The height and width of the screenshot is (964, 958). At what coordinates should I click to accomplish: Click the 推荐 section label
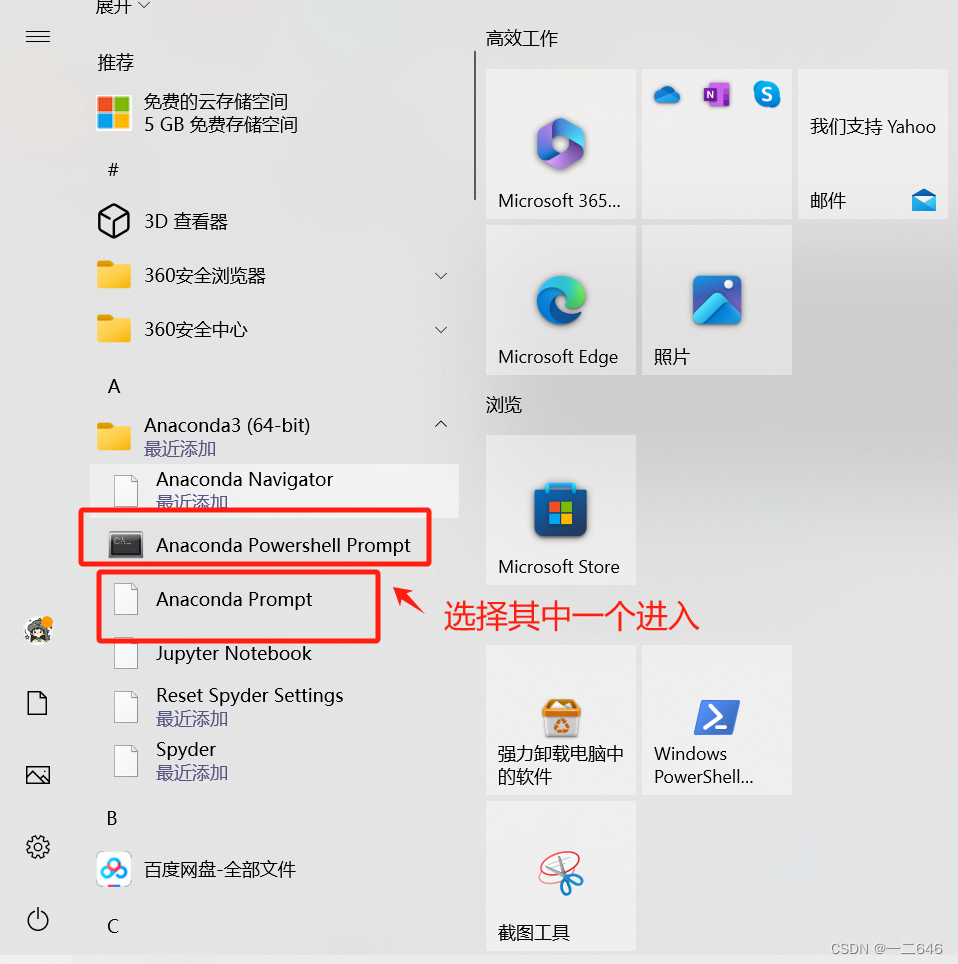point(115,63)
